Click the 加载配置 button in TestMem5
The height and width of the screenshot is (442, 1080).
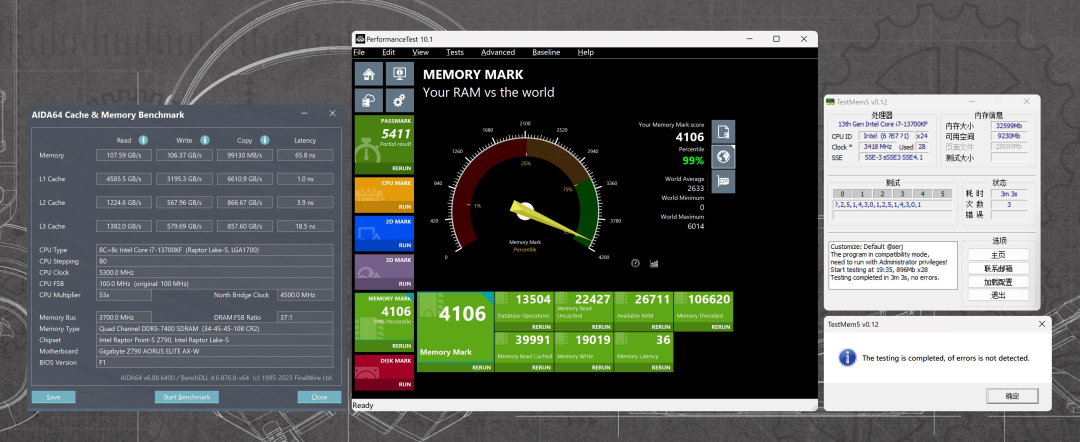pyautogui.click(x=999, y=282)
